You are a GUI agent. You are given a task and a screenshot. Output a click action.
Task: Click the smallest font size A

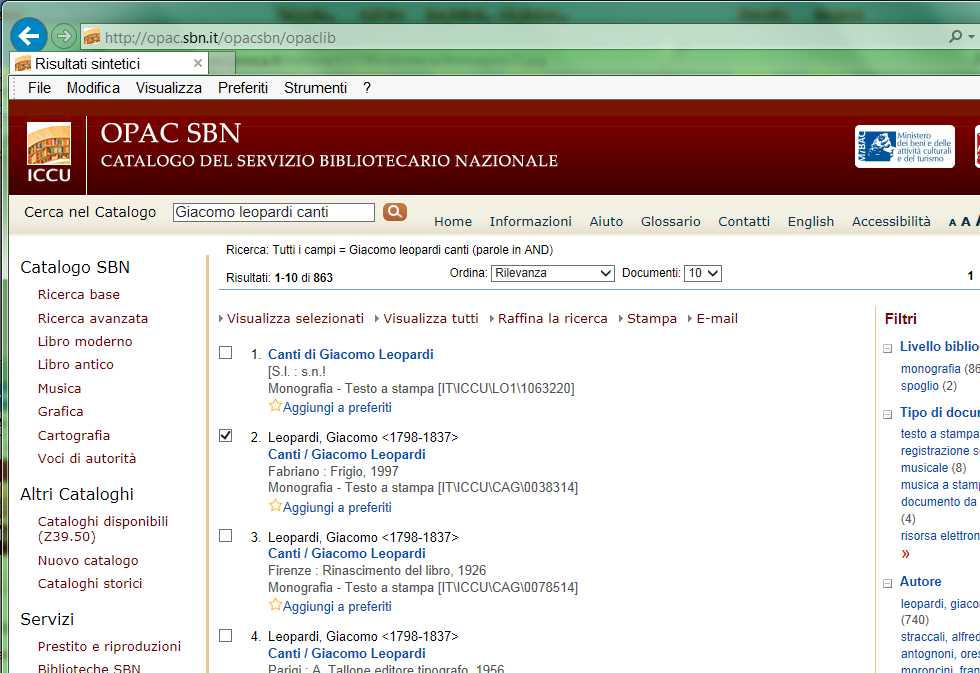pyautogui.click(x=952, y=222)
